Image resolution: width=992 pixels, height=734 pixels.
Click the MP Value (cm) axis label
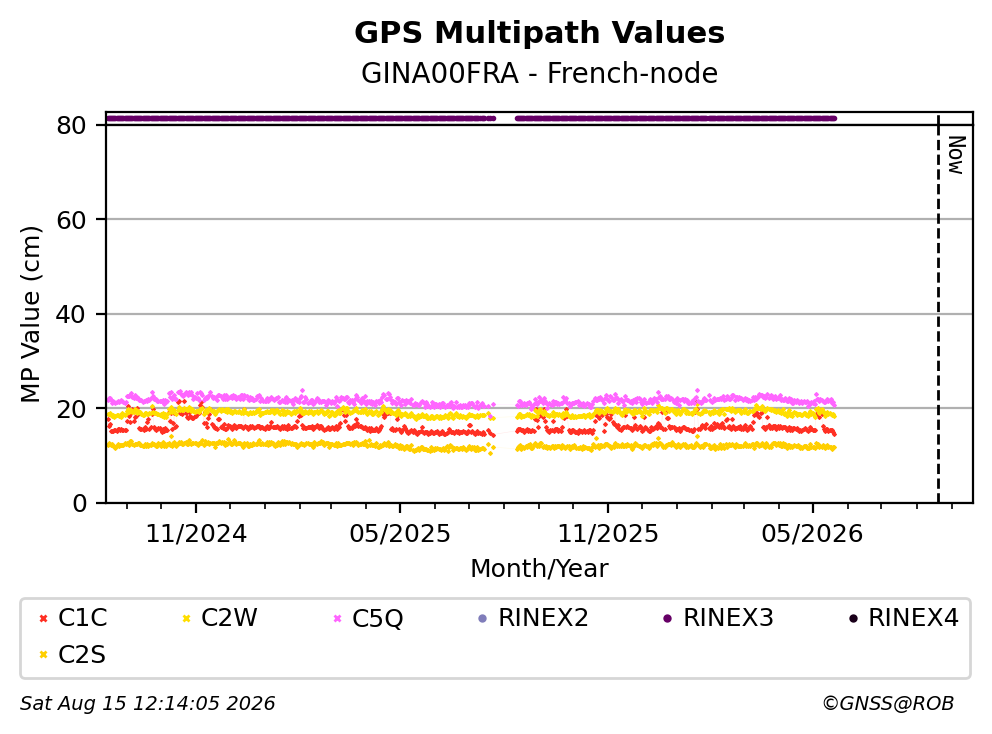point(30,314)
